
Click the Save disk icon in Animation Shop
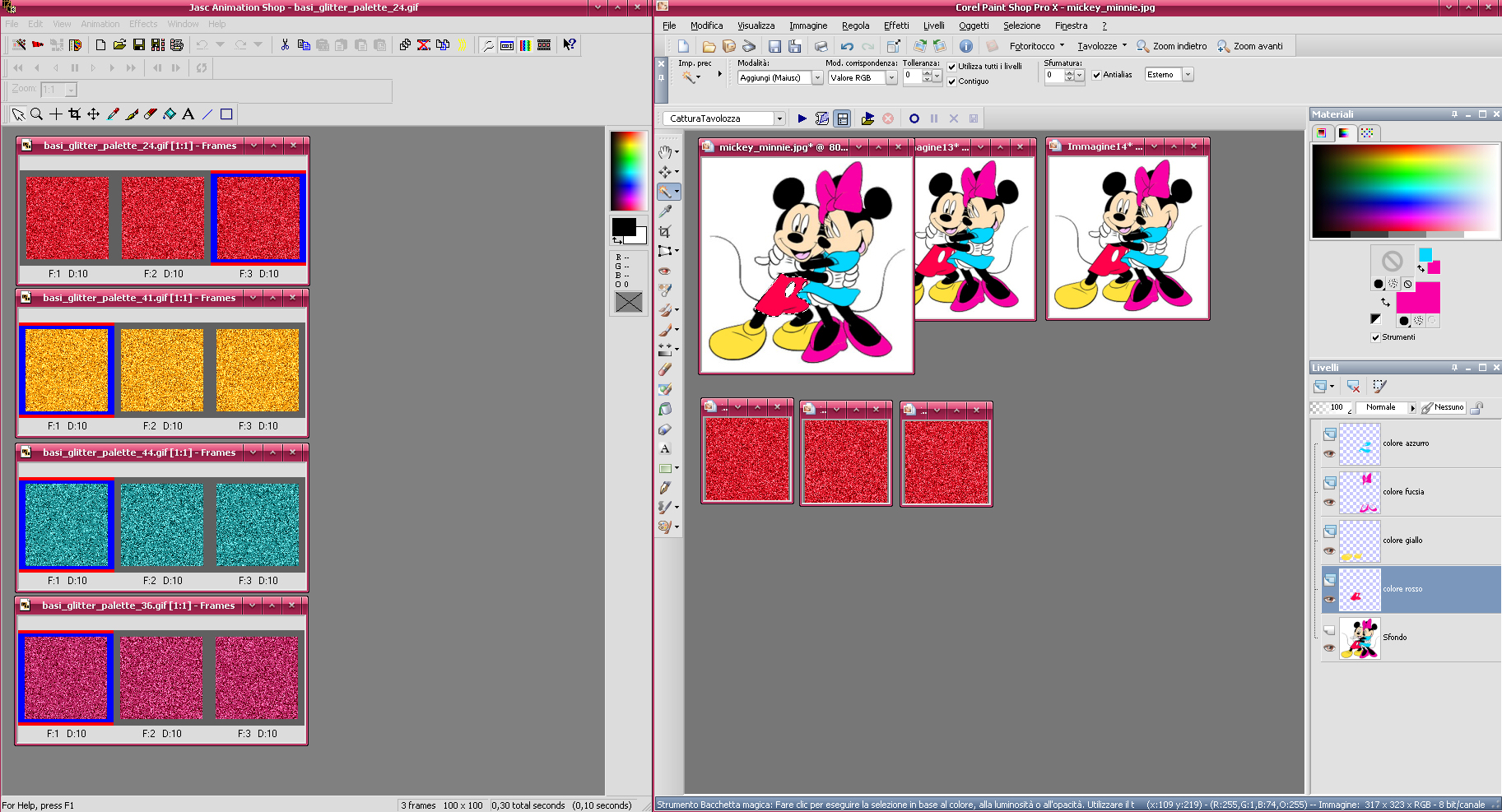(138, 44)
